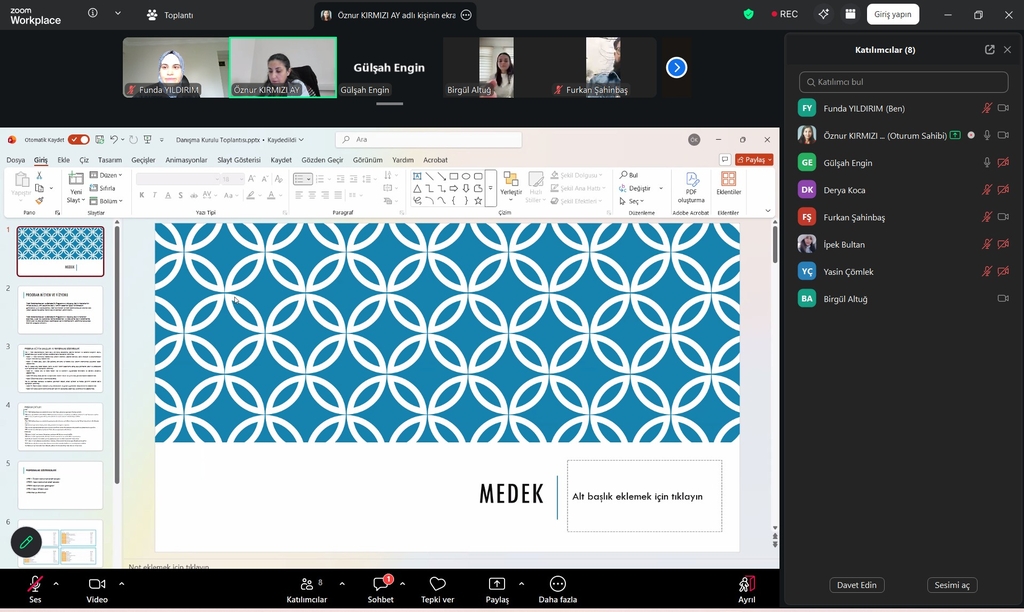Open the Sohbet chat panel
This screenshot has height=612, width=1024.
click(380, 585)
